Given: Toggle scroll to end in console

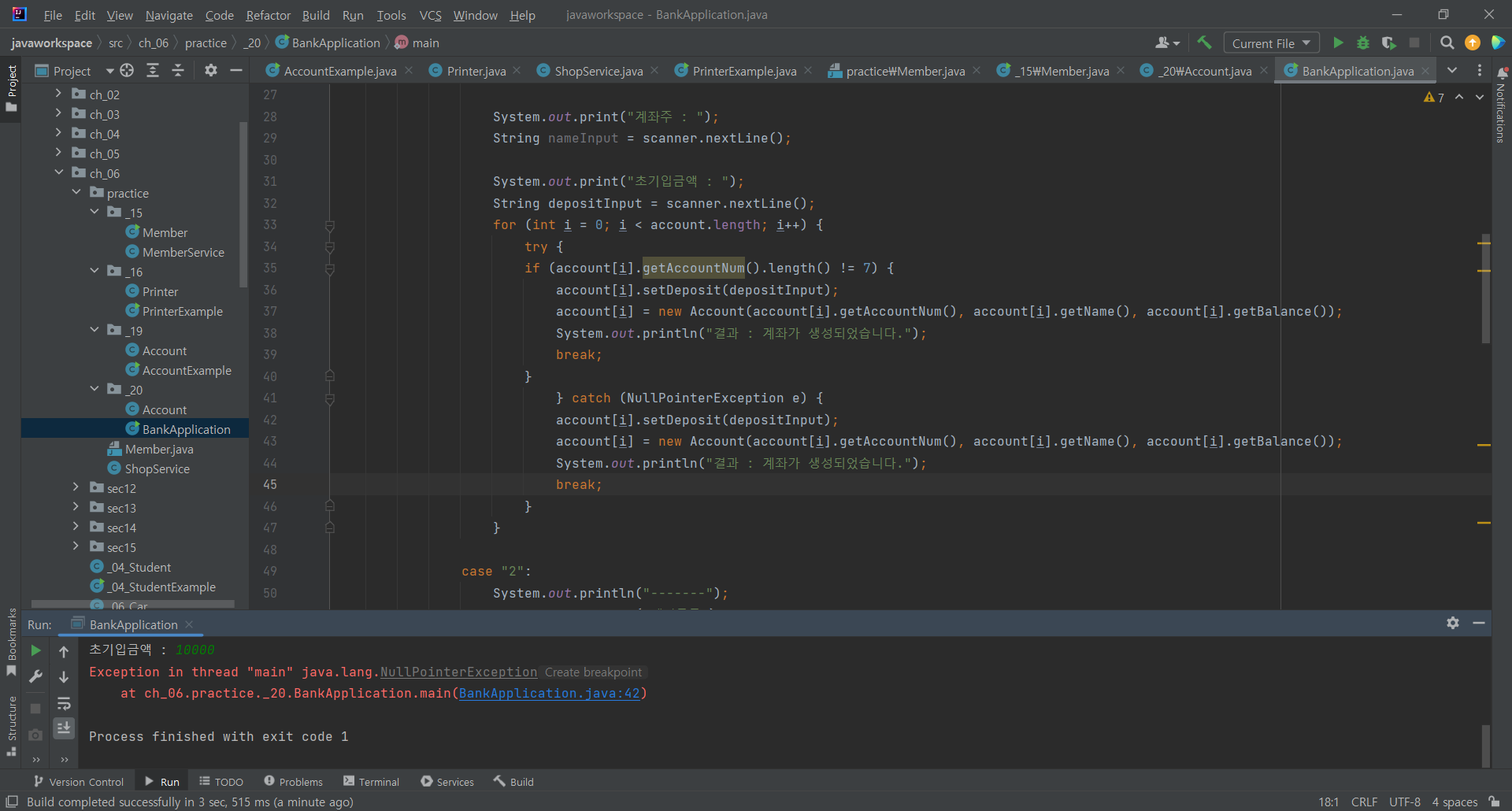Looking at the screenshot, I should click(64, 728).
